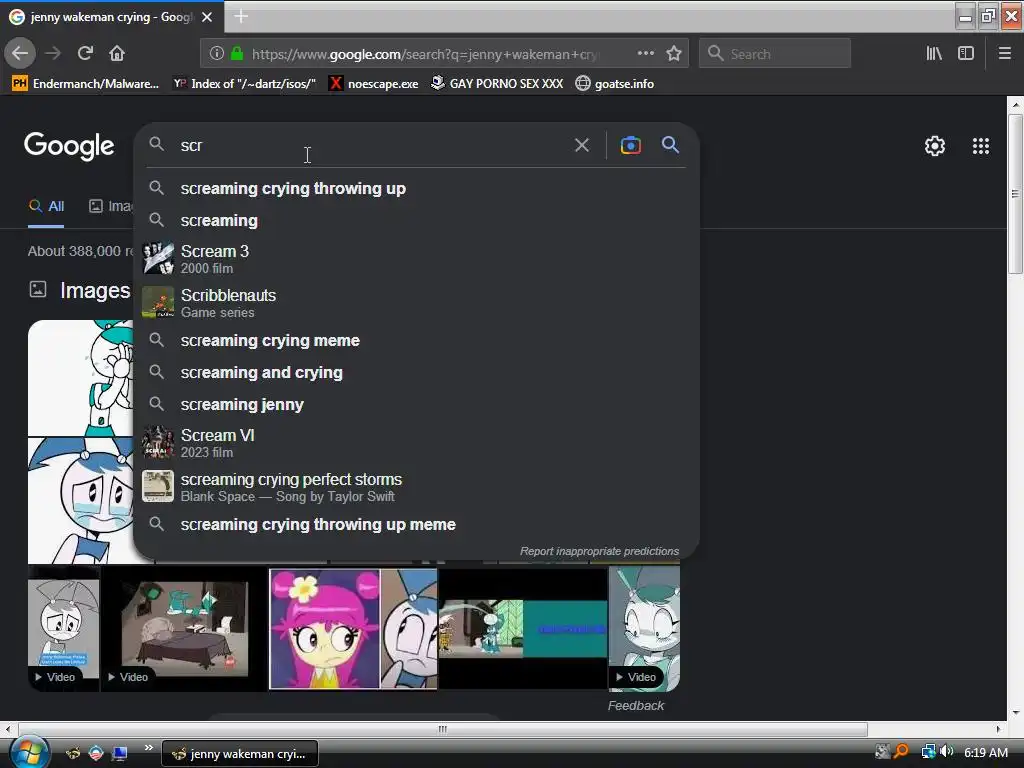Expand the quick launch chevron on taskbar

pos(148,748)
